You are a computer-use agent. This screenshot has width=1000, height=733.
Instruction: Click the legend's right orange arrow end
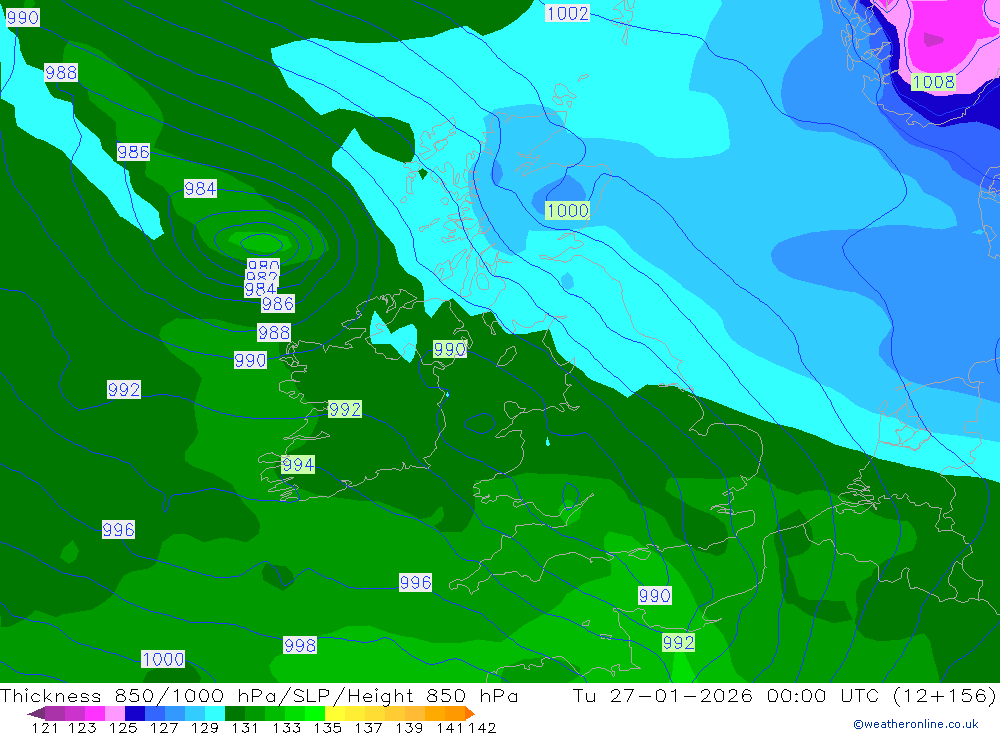[469, 713]
